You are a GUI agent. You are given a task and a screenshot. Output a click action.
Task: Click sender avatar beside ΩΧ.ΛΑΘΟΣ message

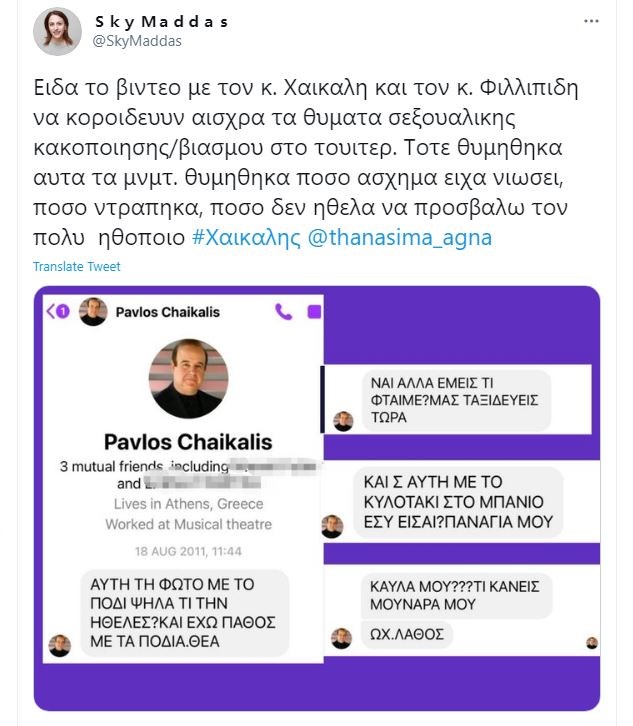click(341, 638)
